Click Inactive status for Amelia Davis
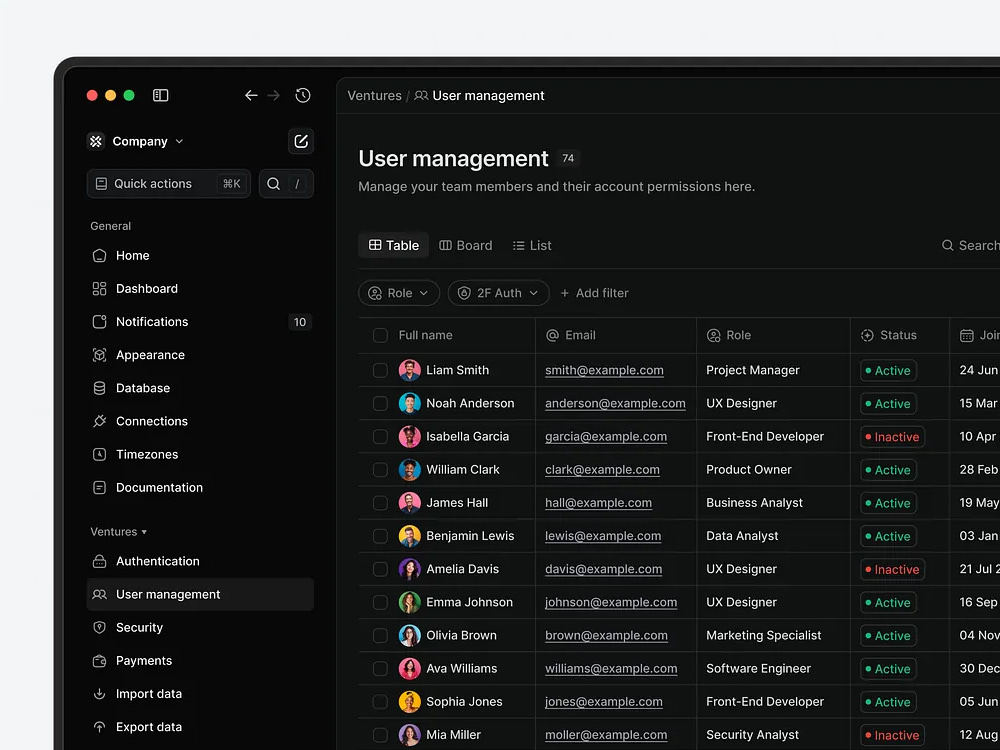Viewport: 1000px width, 750px height. click(892, 570)
